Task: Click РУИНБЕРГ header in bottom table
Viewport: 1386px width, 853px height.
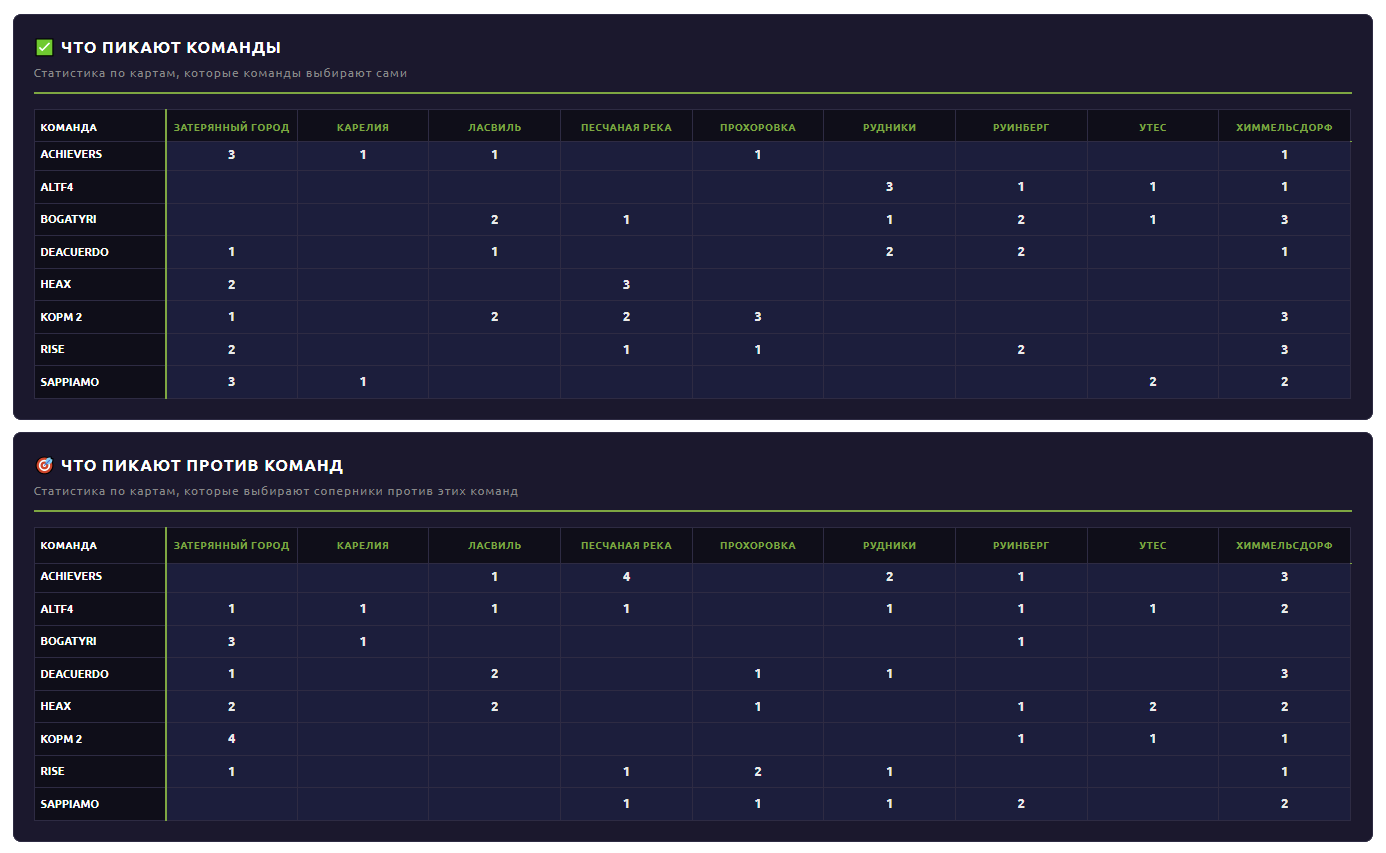Action: click(1021, 545)
